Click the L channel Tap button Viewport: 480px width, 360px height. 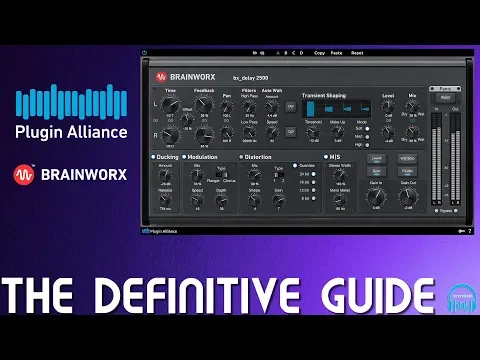pyautogui.click(x=291, y=107)
